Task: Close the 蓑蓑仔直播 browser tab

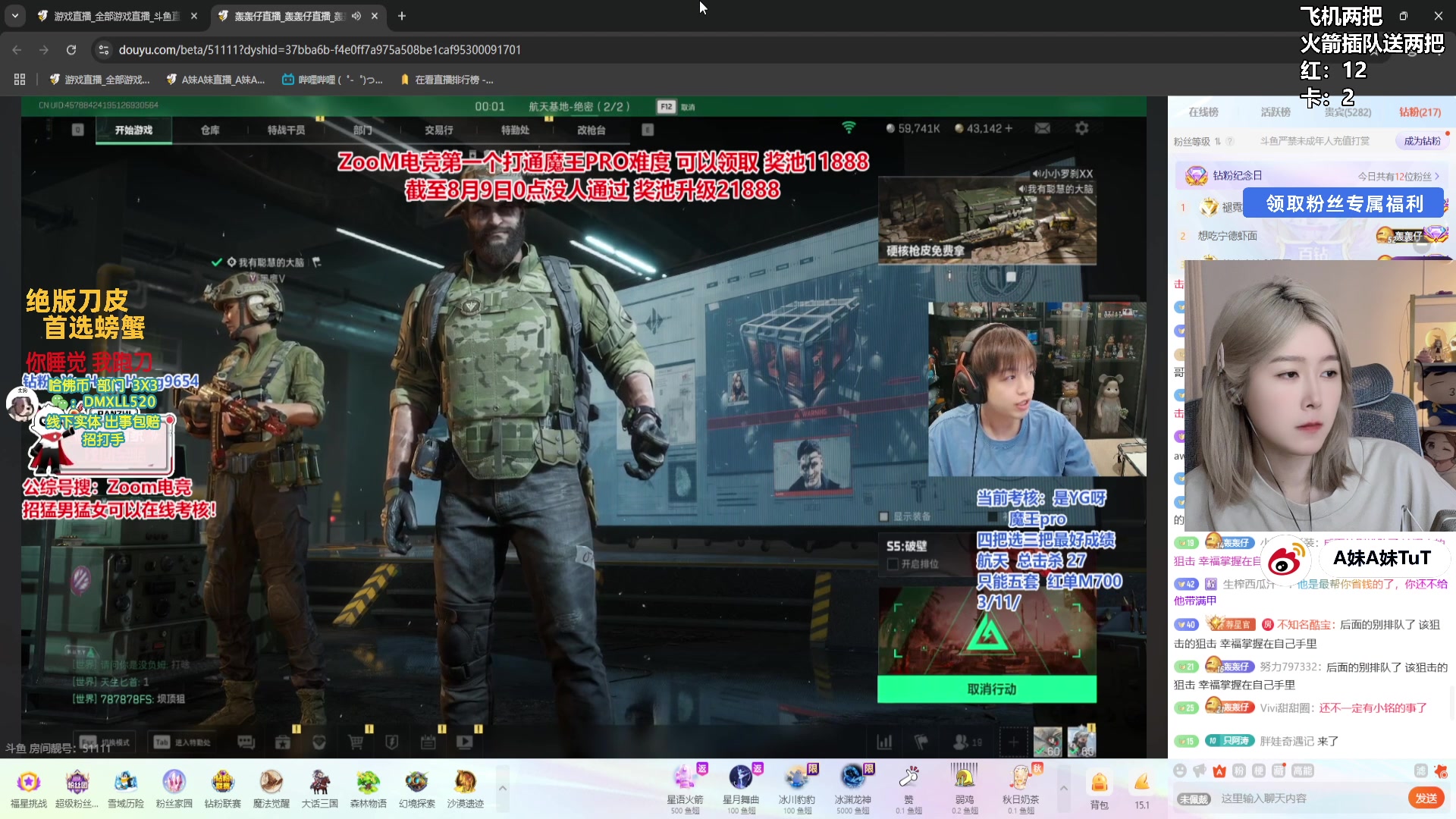Action: pos(375,16)
